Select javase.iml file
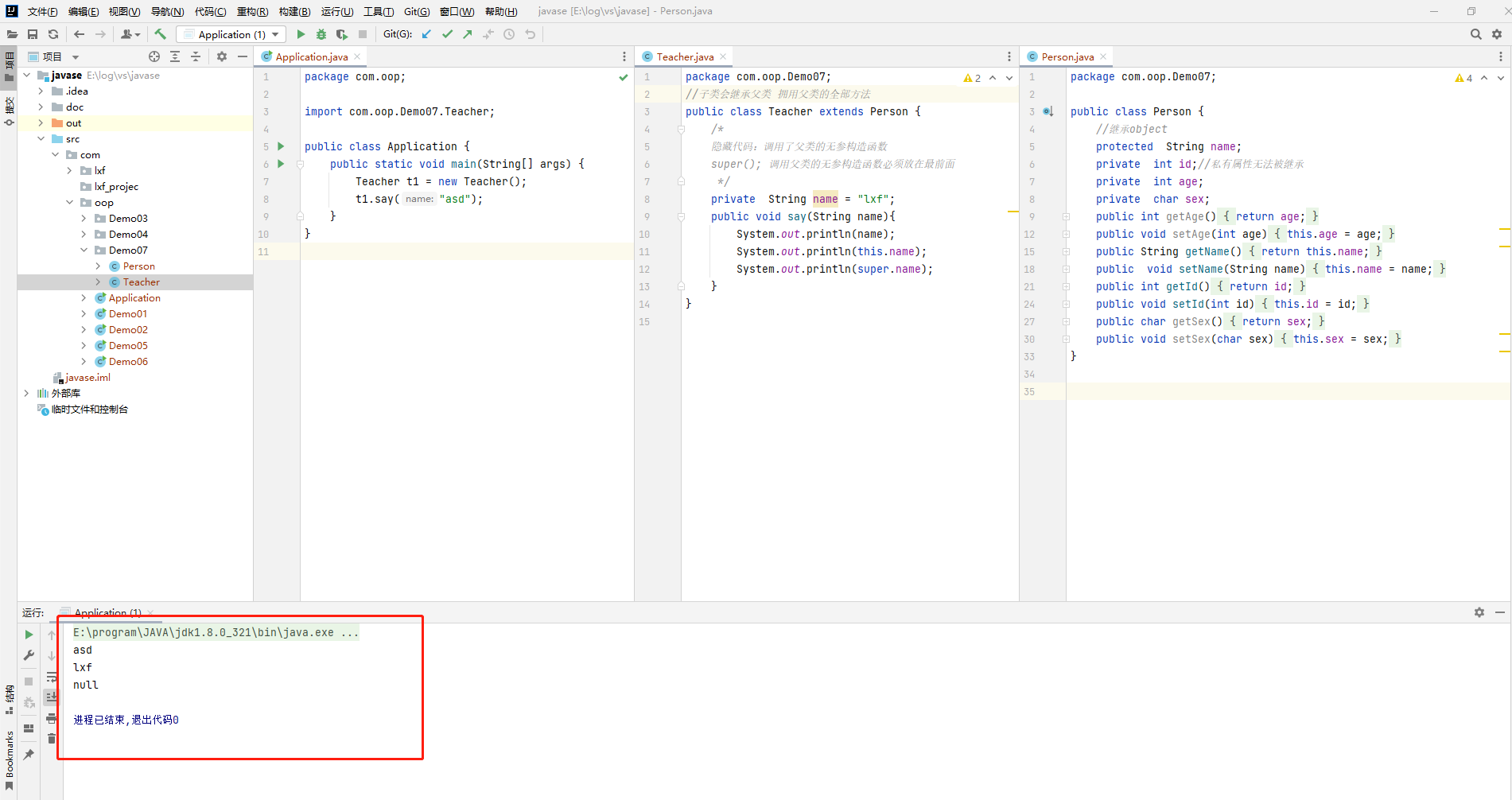Image resolution: width=1512 pixels, height=800 pixels. point(87,378)
